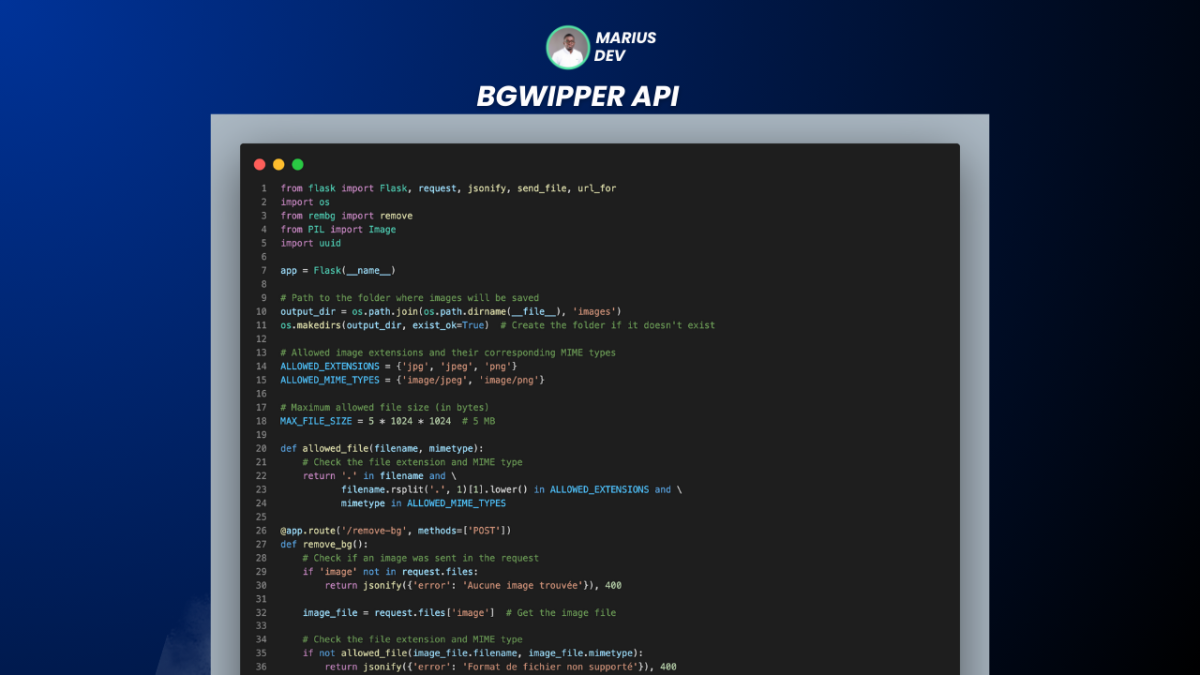This screenshot has height=675, width=1200.
Task: Click the green maximize dot of code window
Action: pos(298,164)
